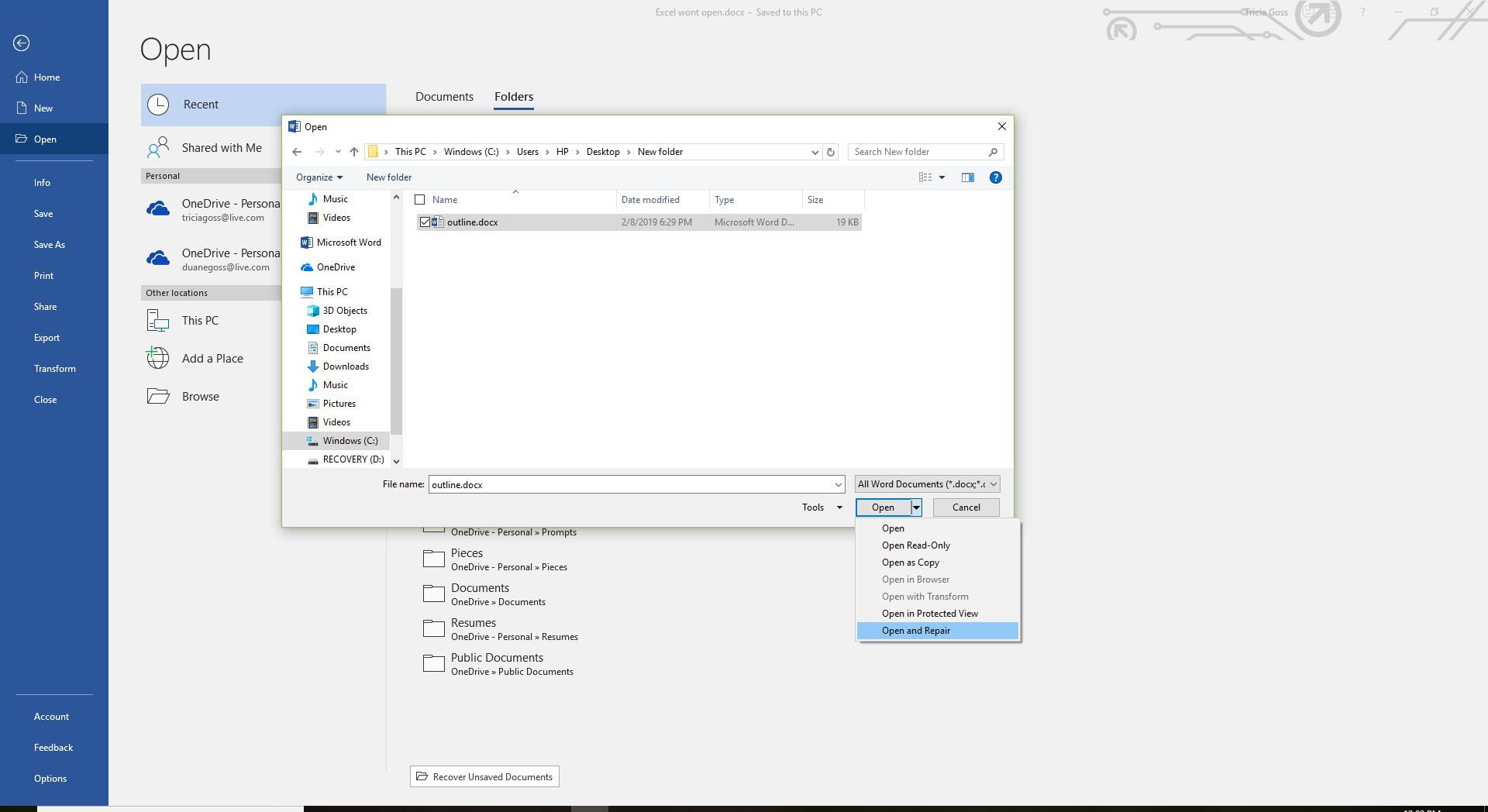Click Recover Unsaved Documents button

click(484, 776)
